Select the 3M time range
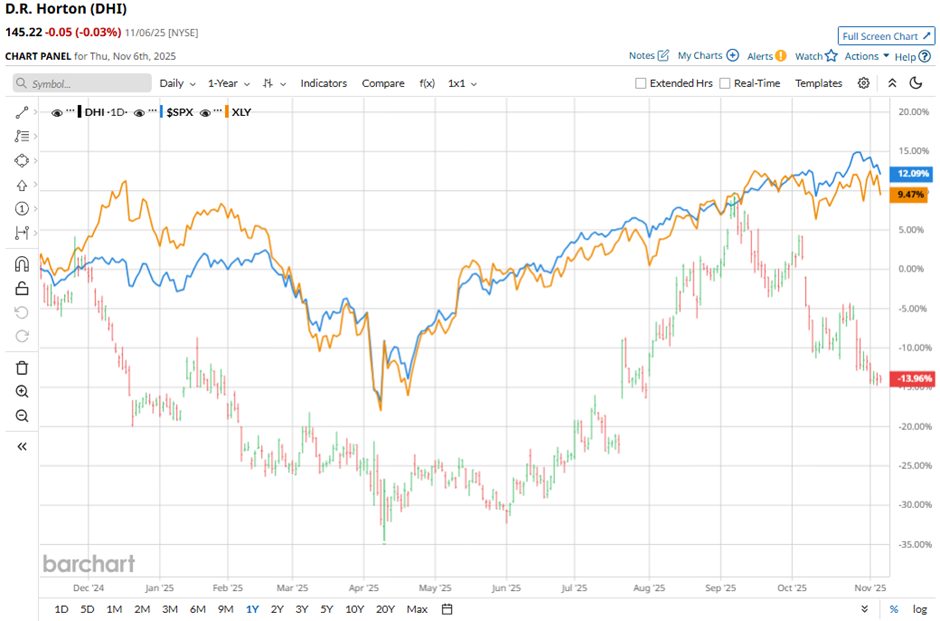Image resolution: width=940 pixels, height=621 pixels. (x=170, y=609)
